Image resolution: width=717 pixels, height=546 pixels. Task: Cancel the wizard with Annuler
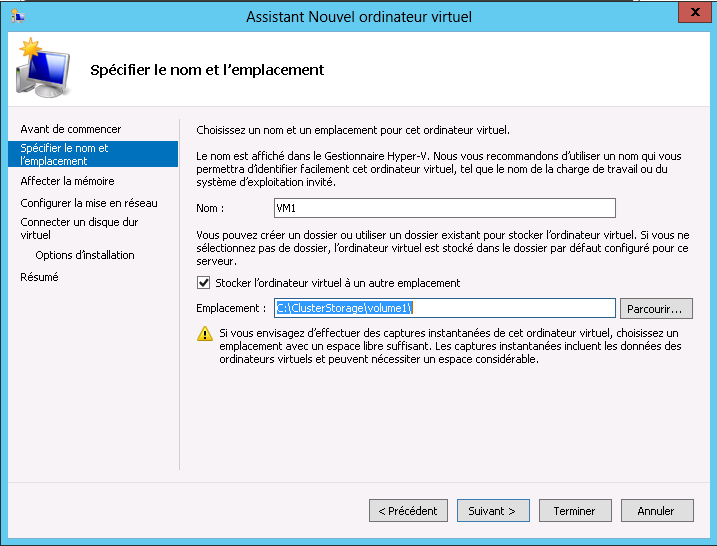[657, 510]
